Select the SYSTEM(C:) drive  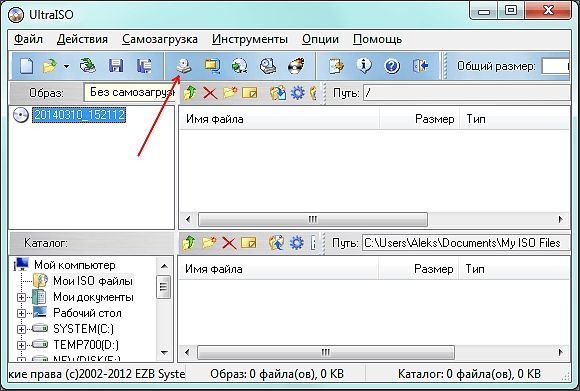pyautogui.click(x=84, y=329)
